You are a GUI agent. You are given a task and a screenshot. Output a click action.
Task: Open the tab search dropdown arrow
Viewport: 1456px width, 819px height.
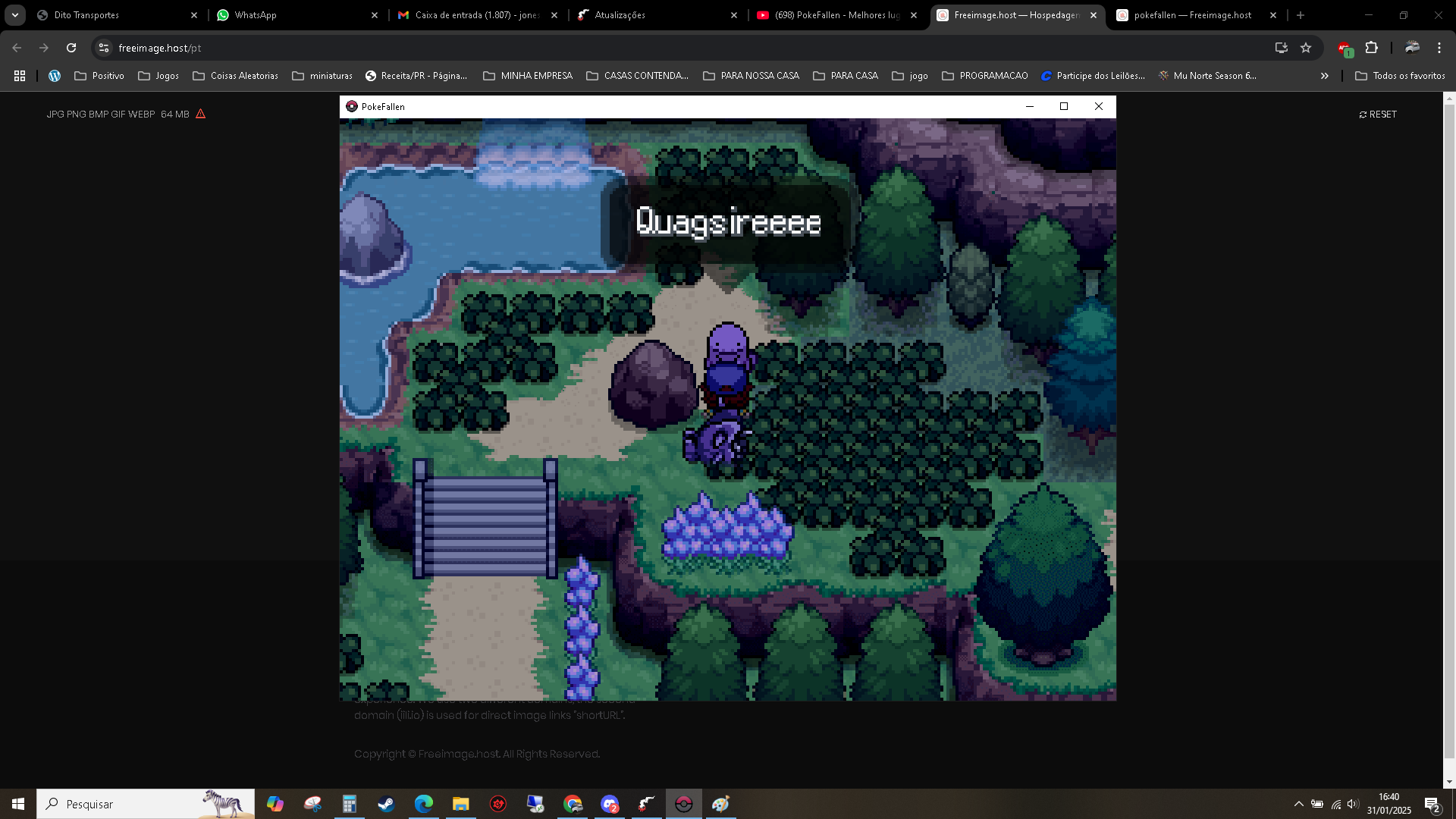click(15, 15)
